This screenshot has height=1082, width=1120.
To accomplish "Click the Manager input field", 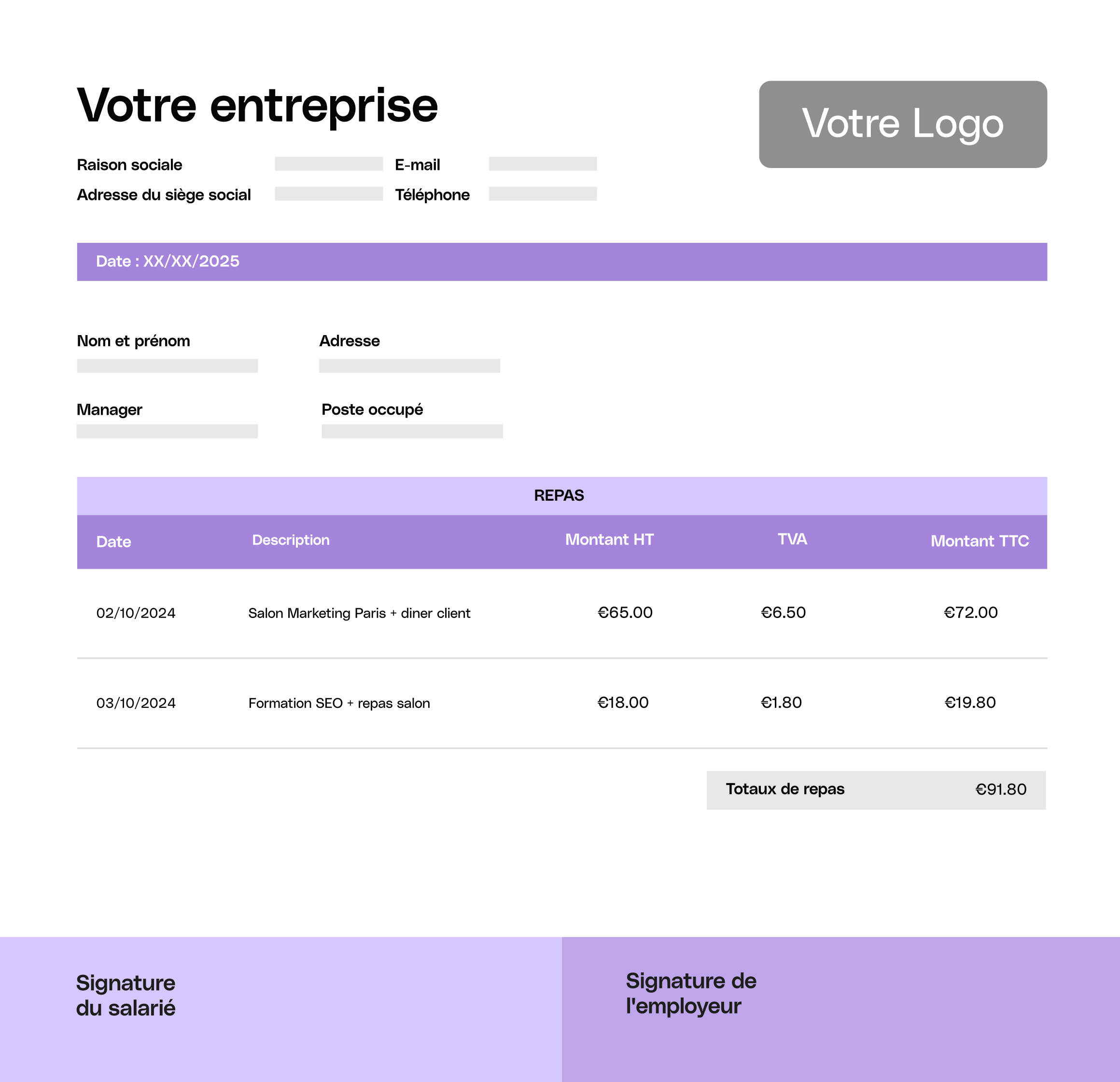I will point(167,432).
